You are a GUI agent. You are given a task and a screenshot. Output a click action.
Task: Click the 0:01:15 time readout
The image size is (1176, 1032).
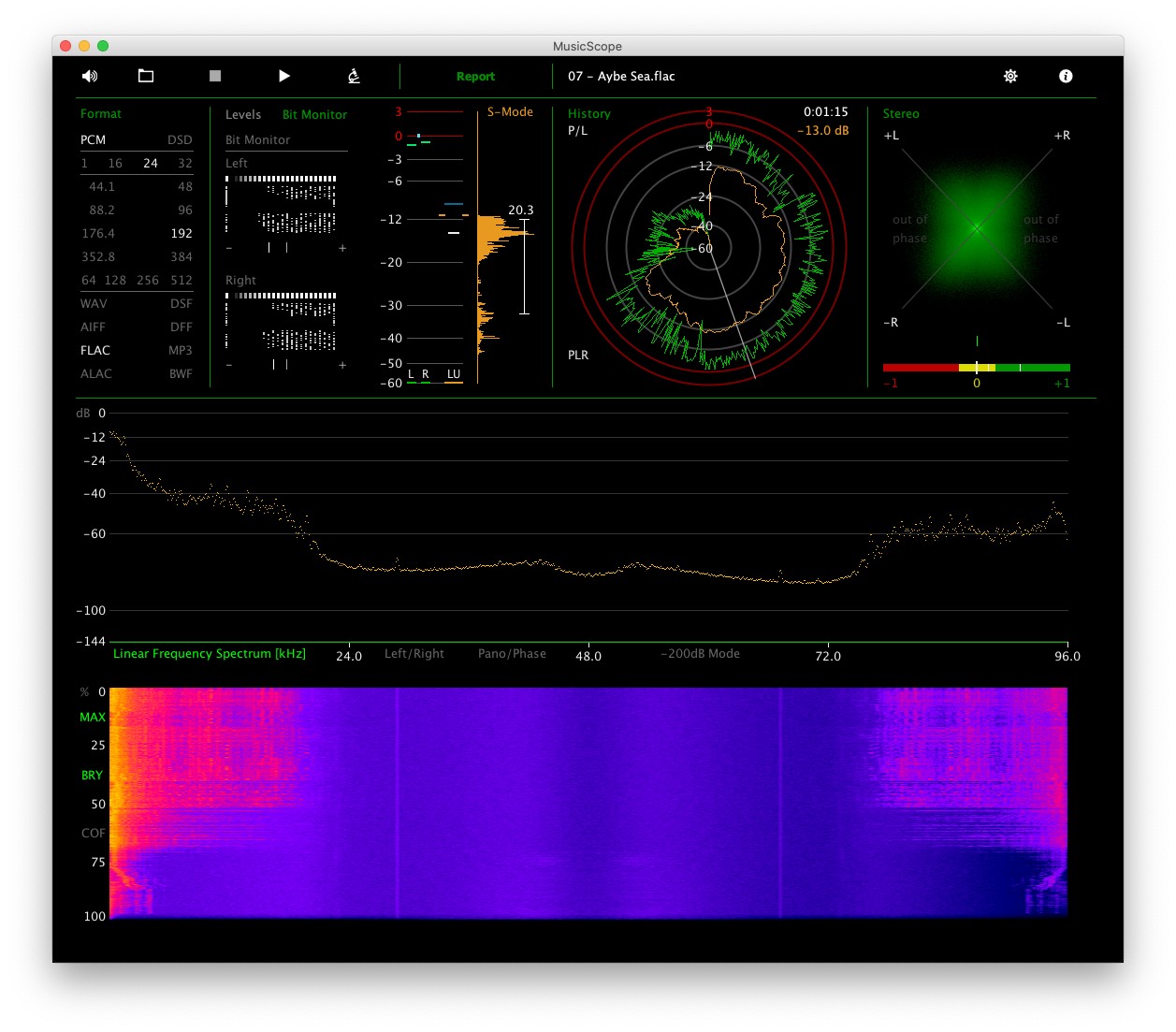826,111
